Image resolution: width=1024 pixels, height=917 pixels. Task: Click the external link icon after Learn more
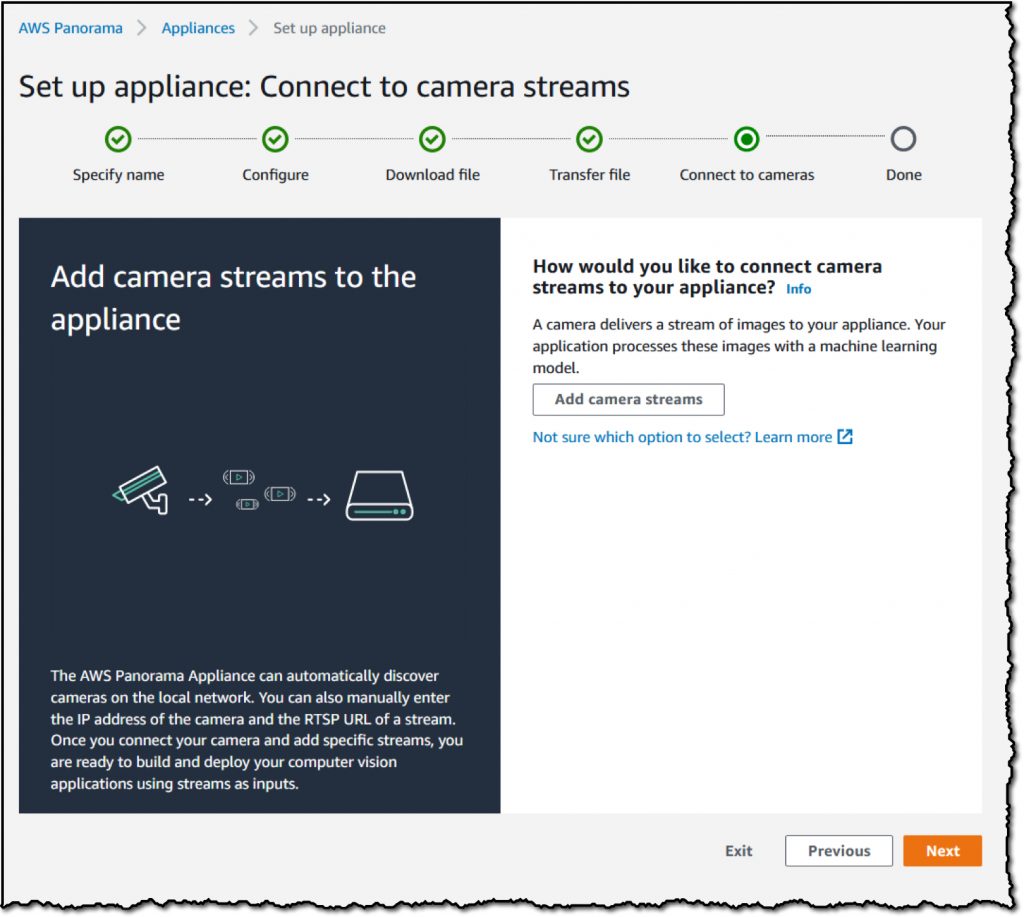[844, 436]
